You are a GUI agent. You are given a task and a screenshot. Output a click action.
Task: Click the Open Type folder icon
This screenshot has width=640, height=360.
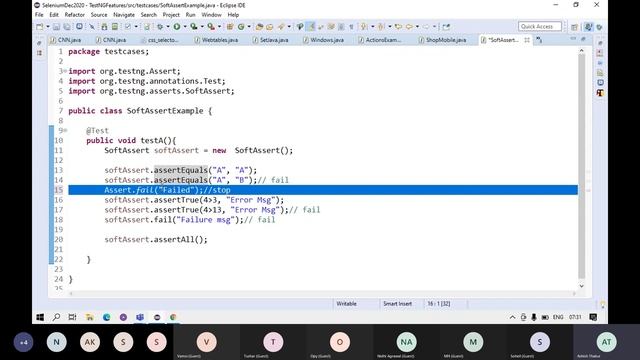point(259,27)
